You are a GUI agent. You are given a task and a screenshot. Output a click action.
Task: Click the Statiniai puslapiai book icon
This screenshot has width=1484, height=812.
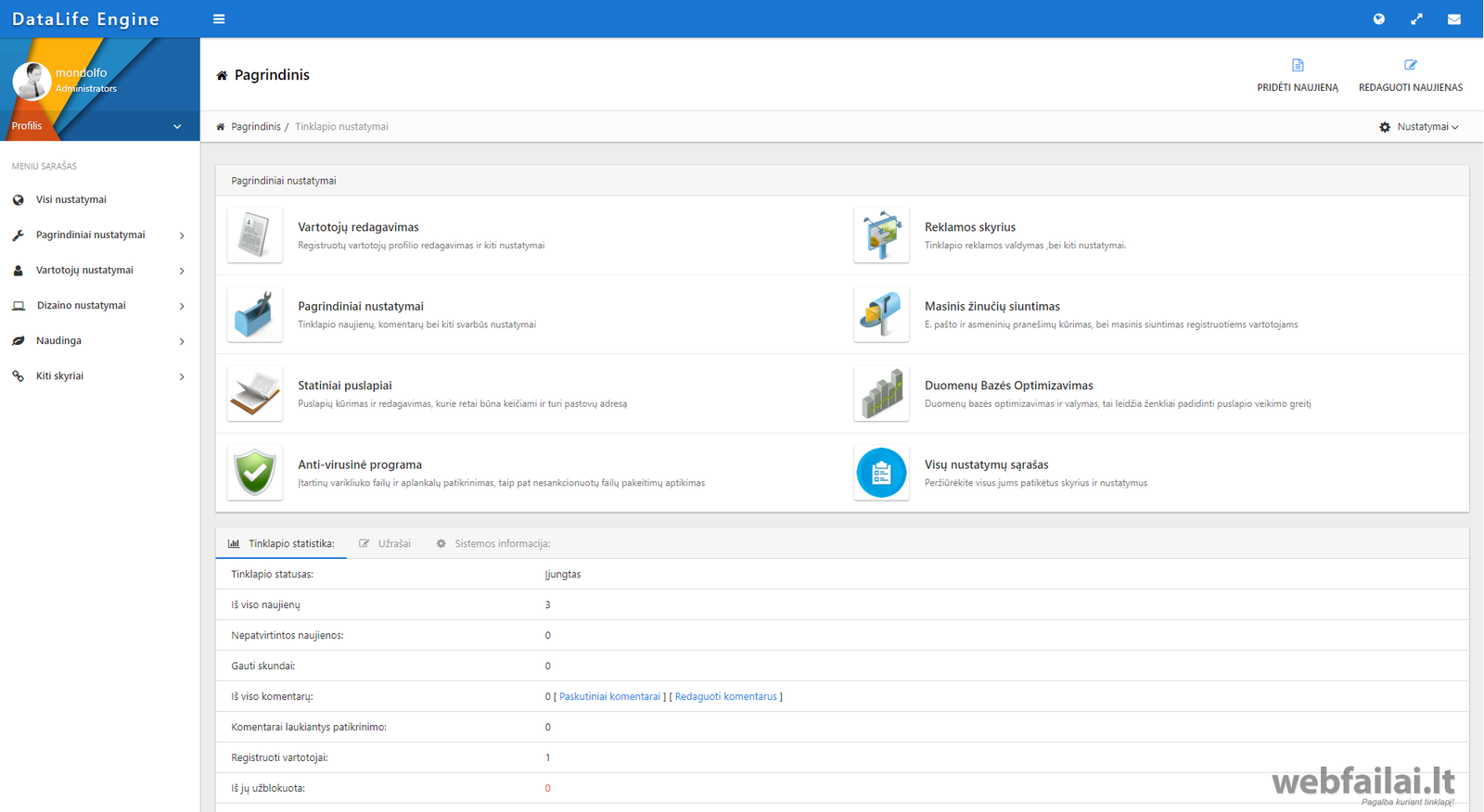[254, 394]
